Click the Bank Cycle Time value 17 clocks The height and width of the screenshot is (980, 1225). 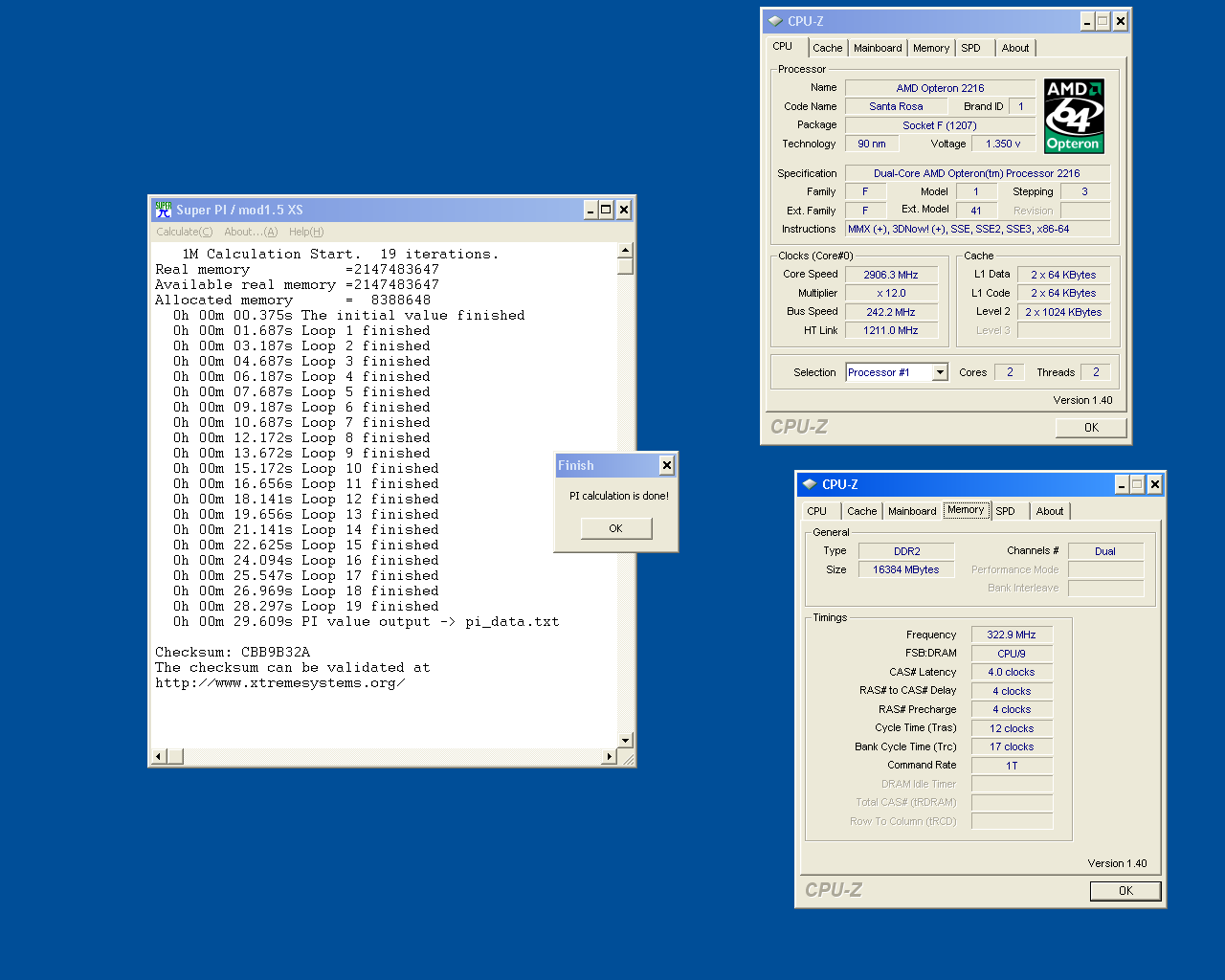pos(1012,746)
